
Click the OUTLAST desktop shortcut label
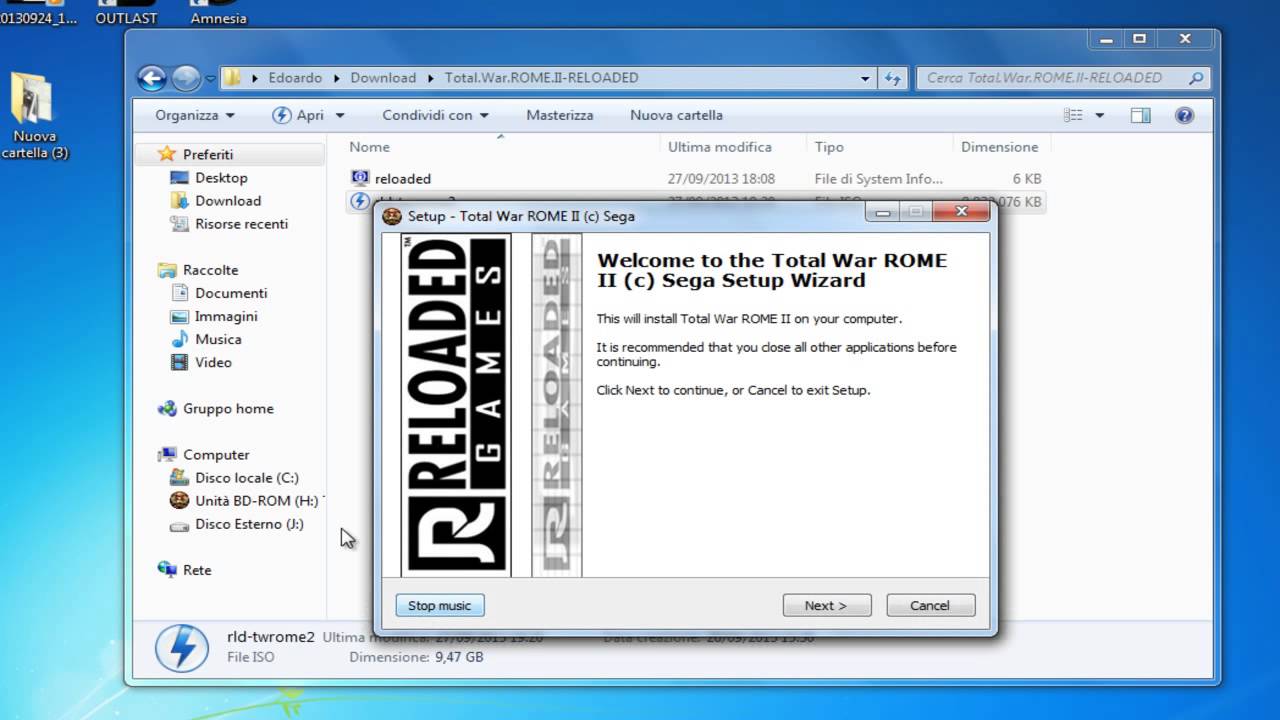126,18
